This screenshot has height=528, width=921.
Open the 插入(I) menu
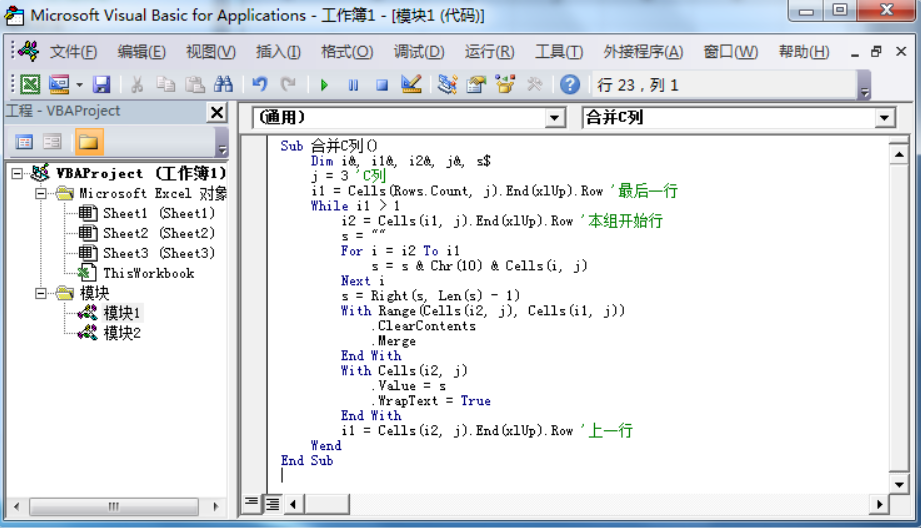pos(278,52)
